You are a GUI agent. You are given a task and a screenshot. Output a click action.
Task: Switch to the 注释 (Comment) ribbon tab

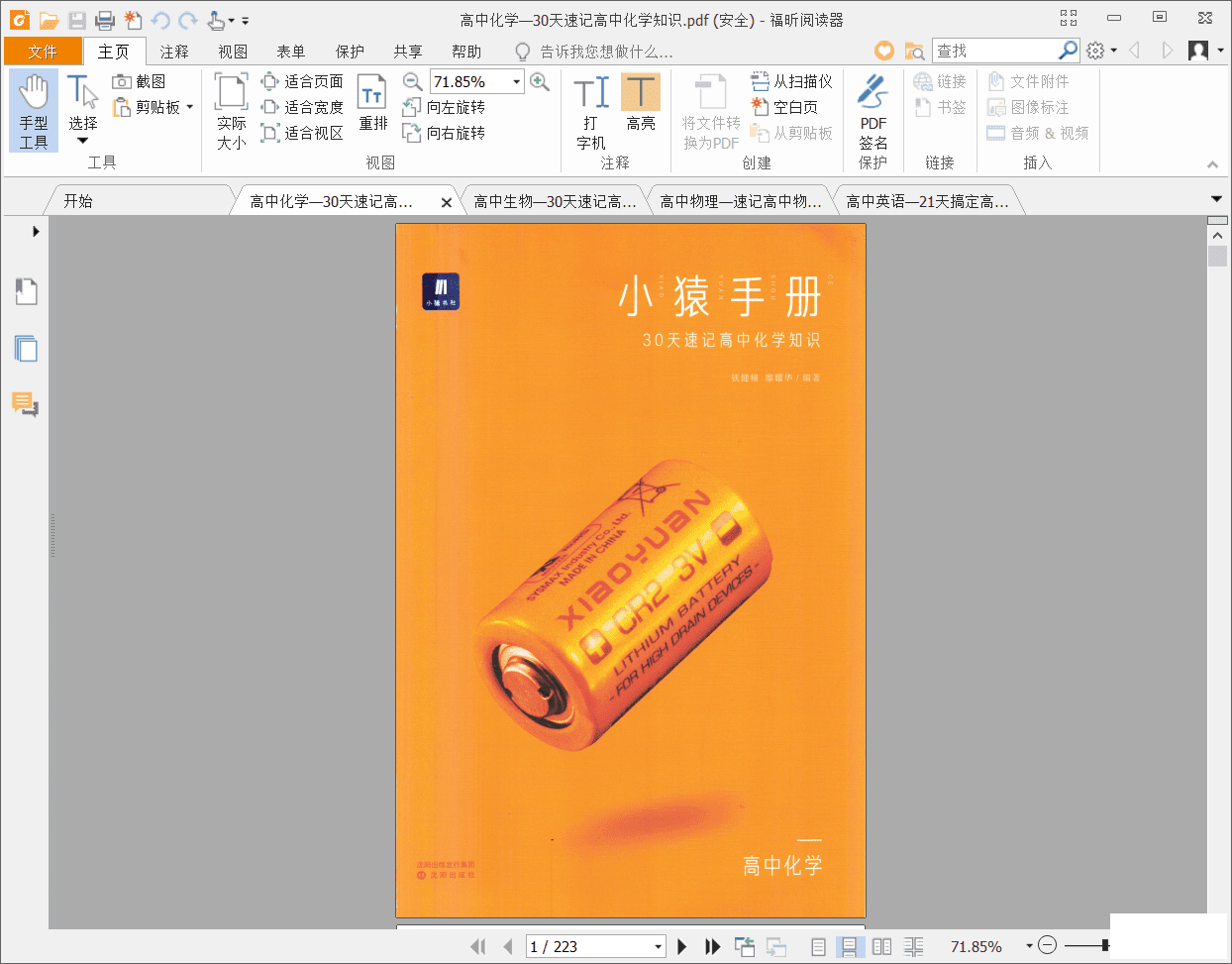tap(174, 52)
